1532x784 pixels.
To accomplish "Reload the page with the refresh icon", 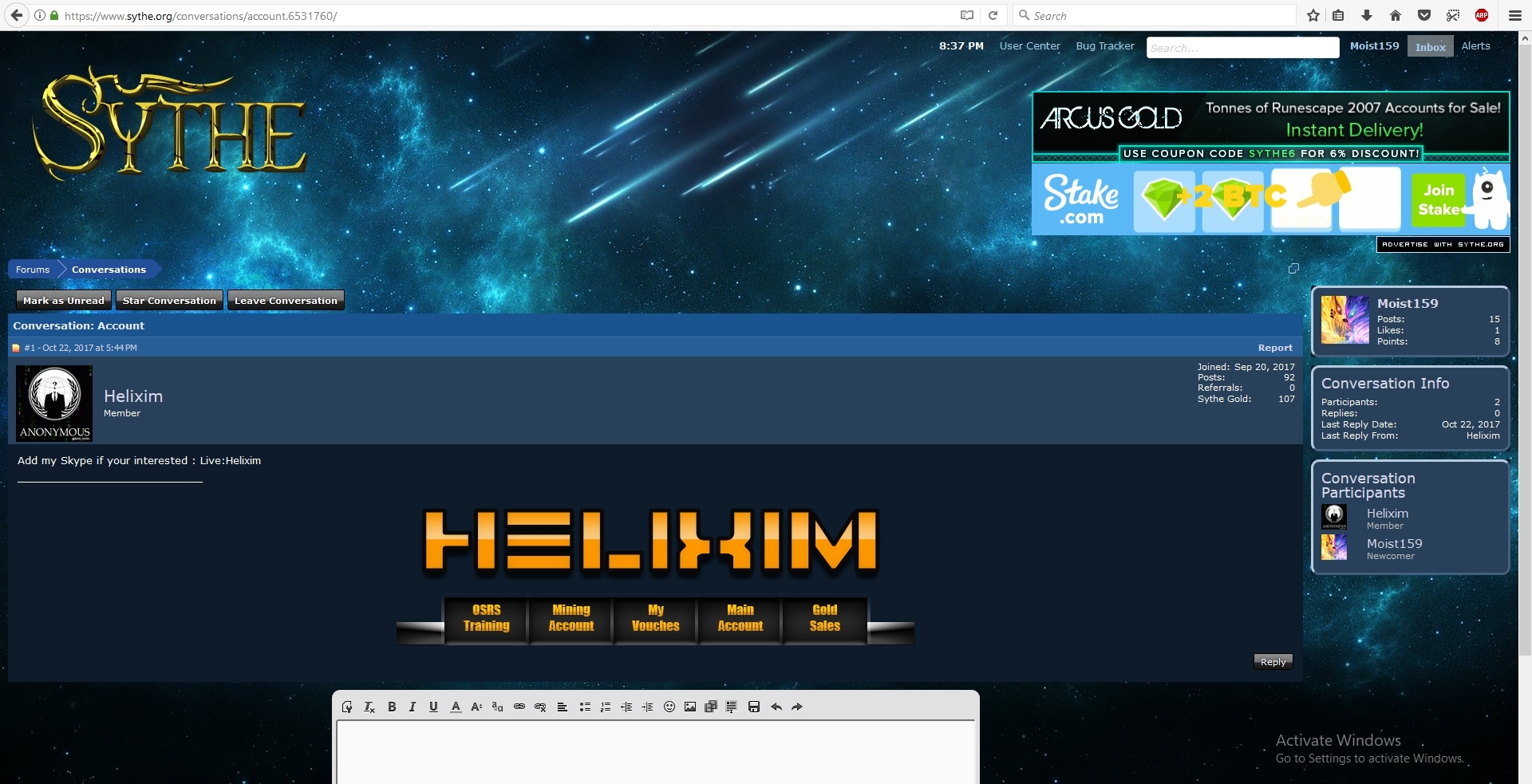I will click(993, 15).
